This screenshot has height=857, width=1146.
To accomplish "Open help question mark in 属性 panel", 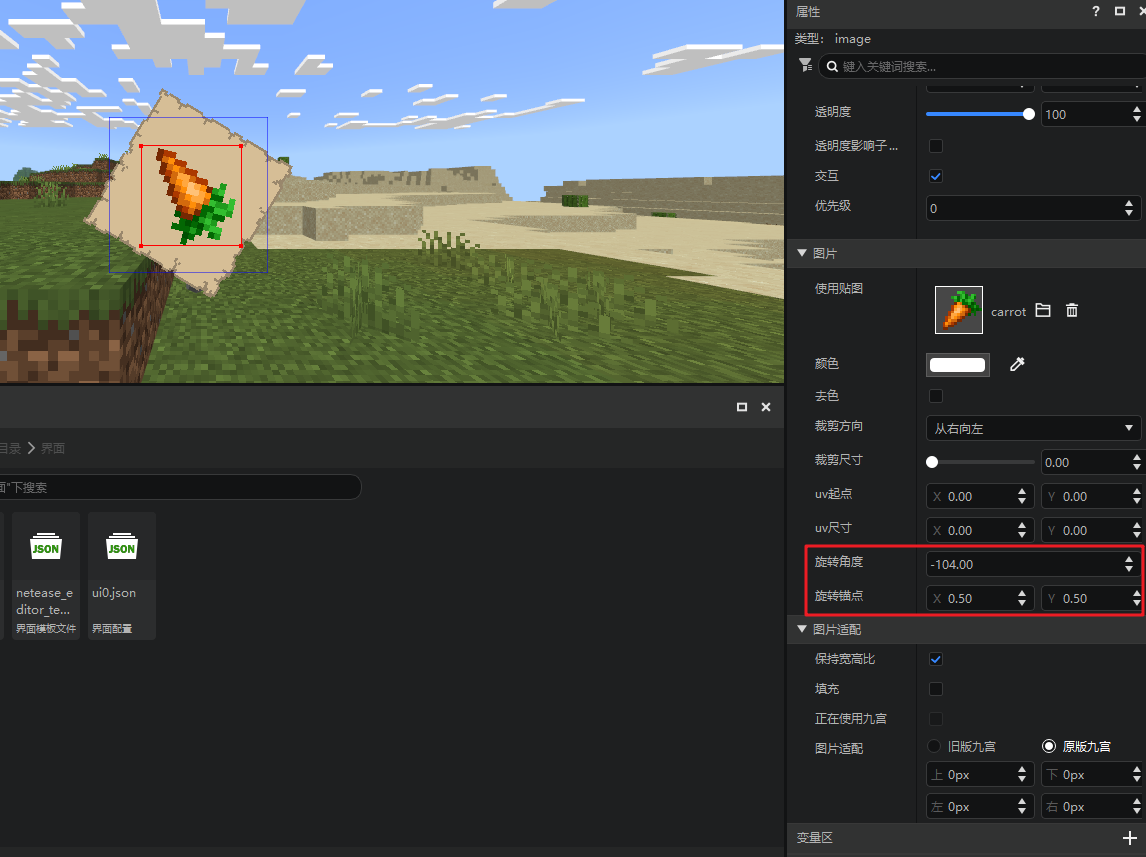I will [x=1096, y=11].
